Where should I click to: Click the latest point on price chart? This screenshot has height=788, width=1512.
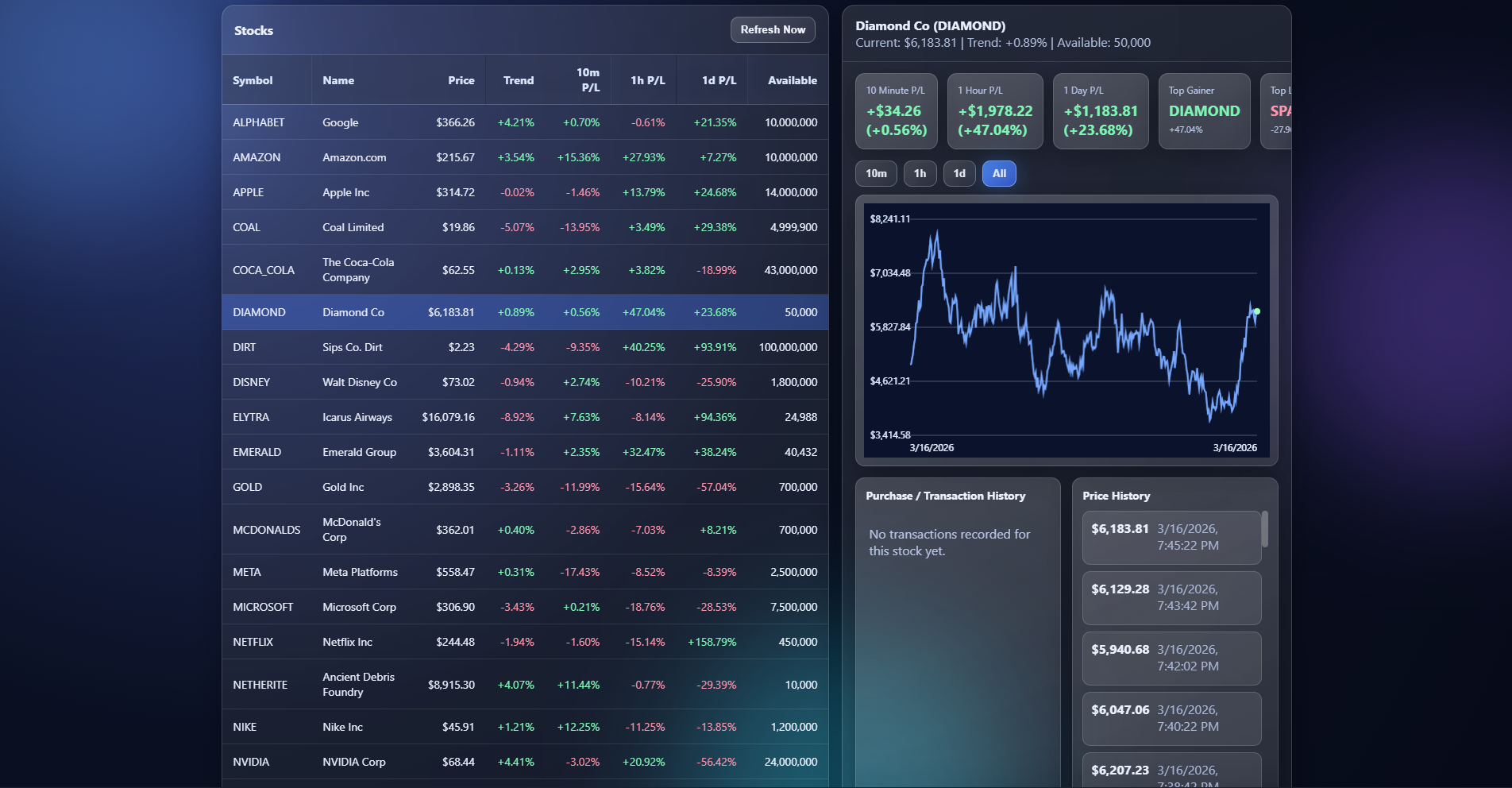pos(1256,311)
